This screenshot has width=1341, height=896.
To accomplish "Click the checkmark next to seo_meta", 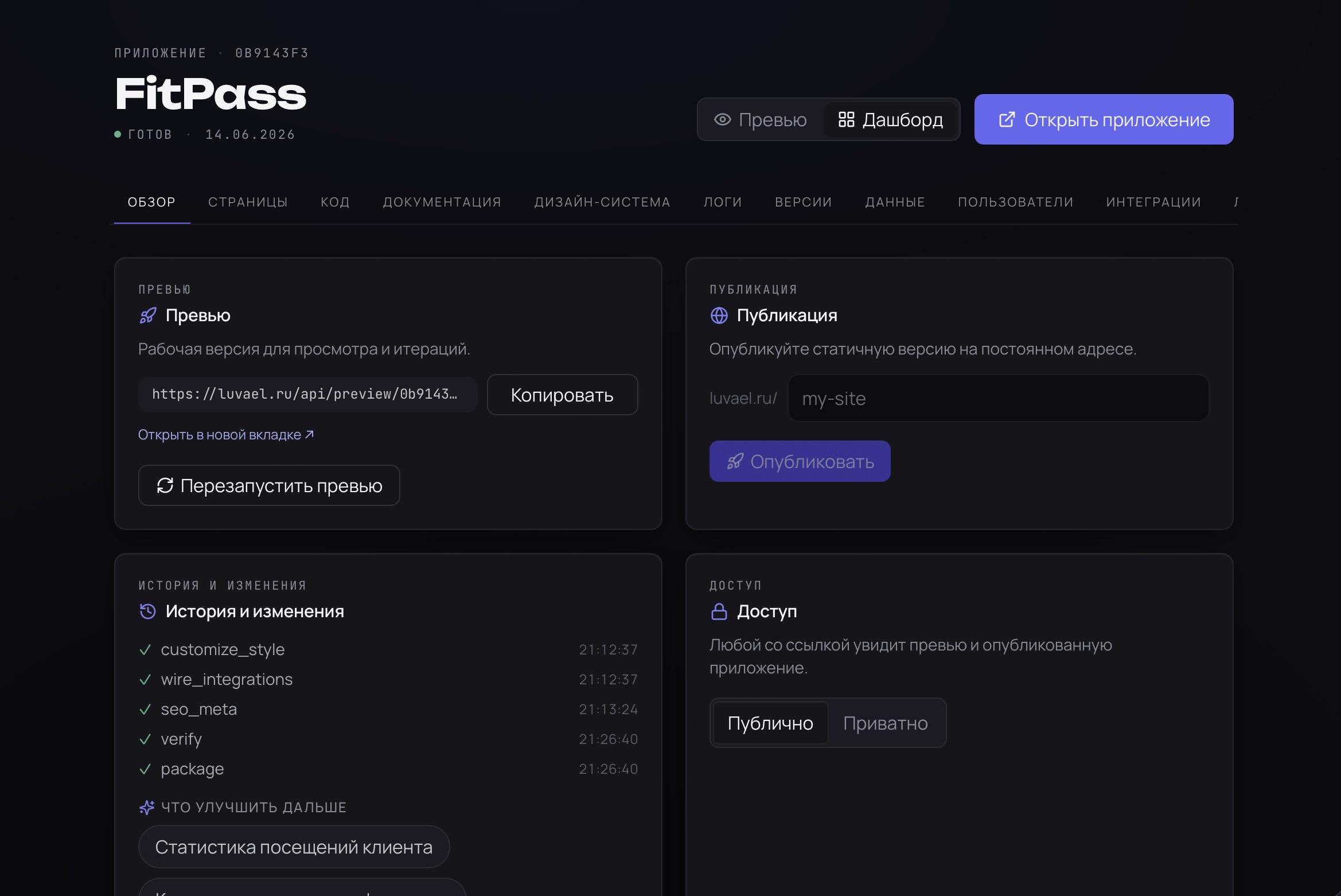I will pos(145,709).
